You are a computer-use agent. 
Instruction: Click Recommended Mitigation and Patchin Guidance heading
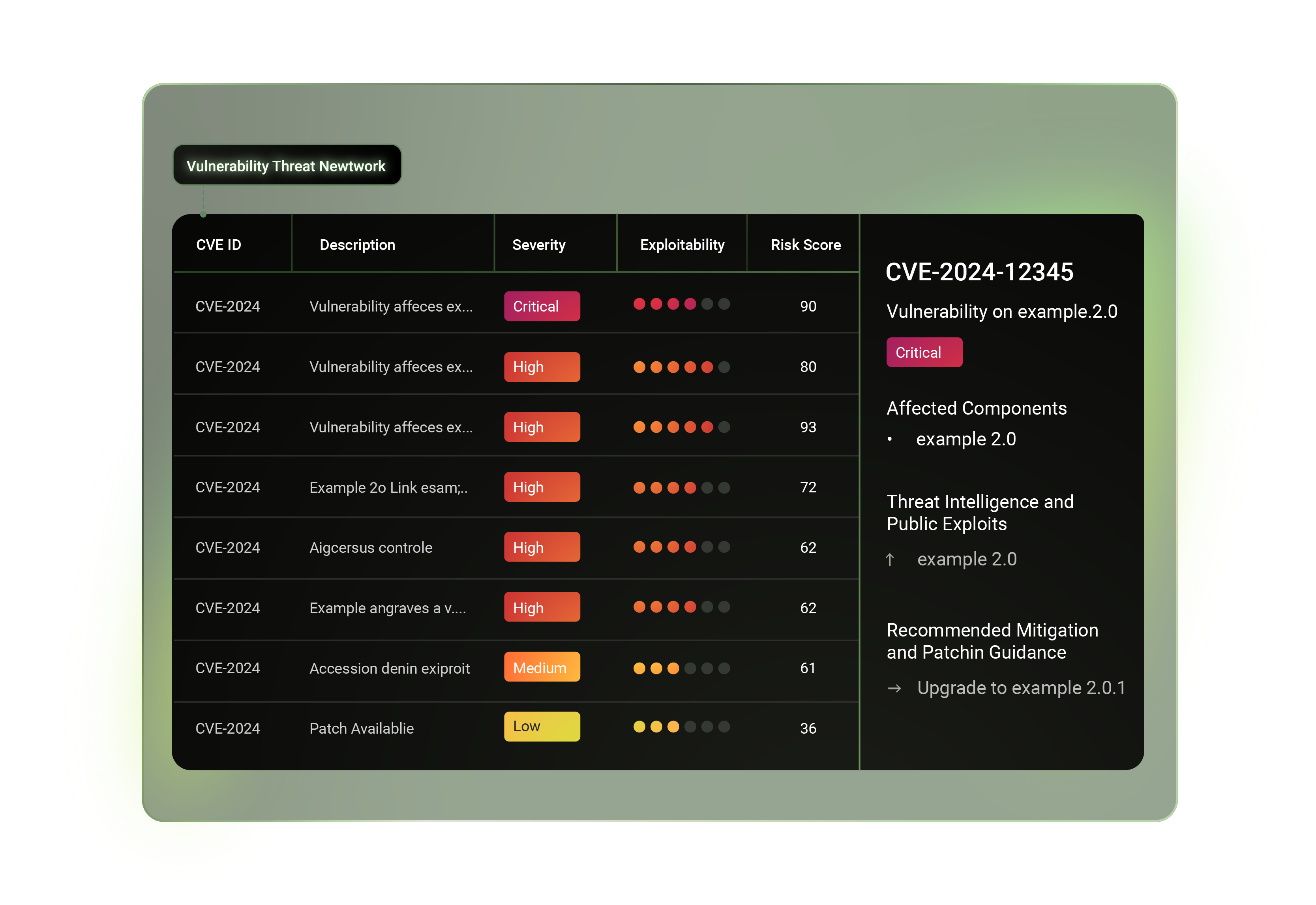click(992, 641)
